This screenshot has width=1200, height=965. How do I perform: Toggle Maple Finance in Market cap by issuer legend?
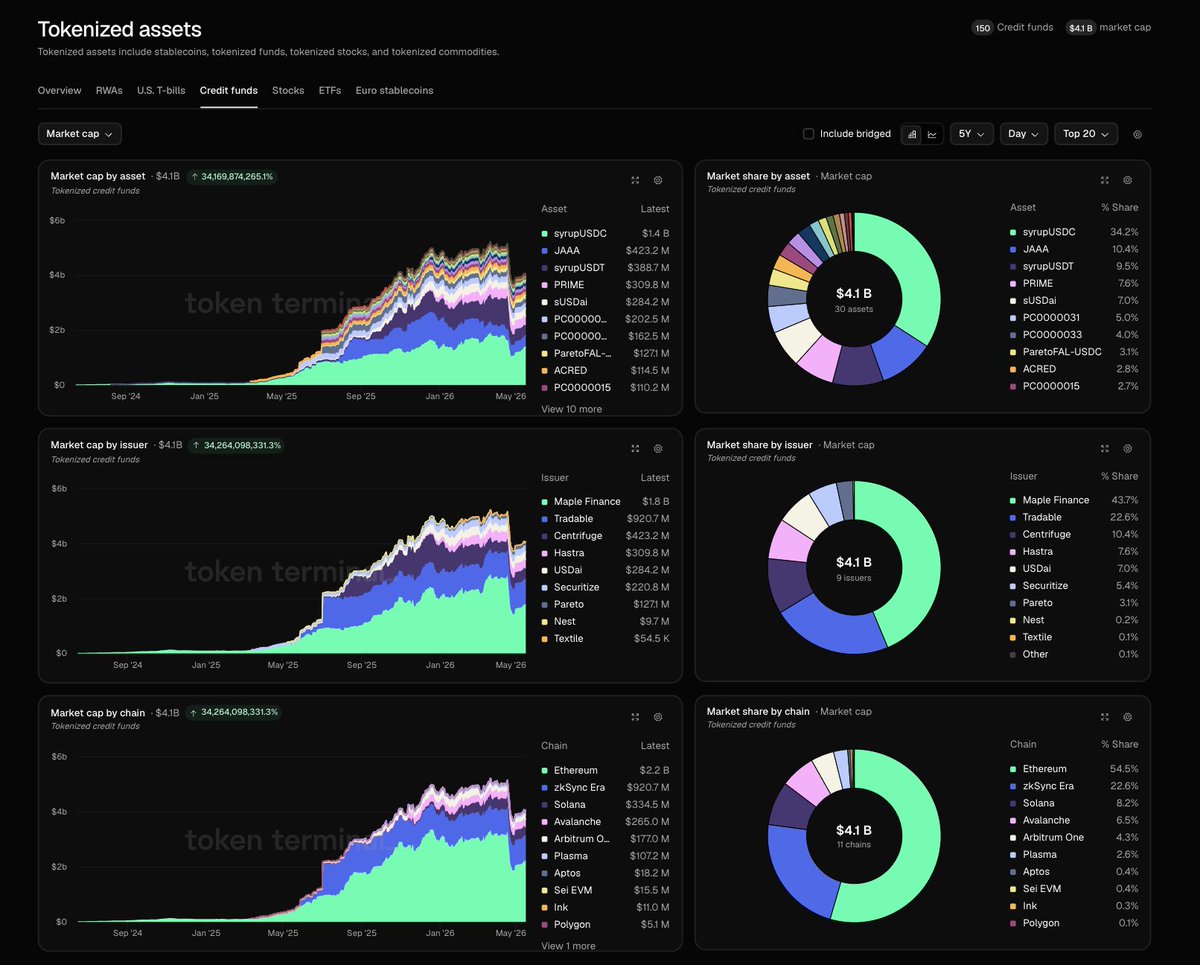pos(605,502)
